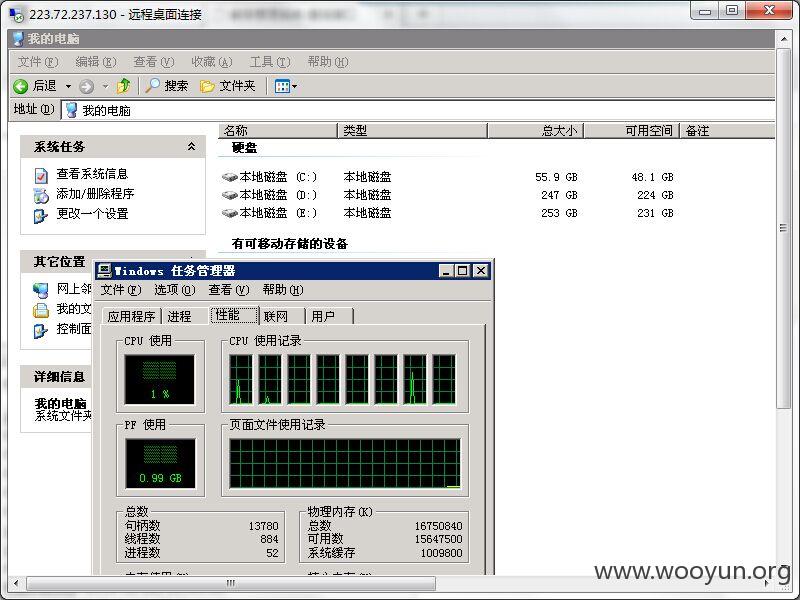The height and width of the screenshot is (600, 800).
Task: Close the Task Manager window
Action: click(x=481, y=270)
